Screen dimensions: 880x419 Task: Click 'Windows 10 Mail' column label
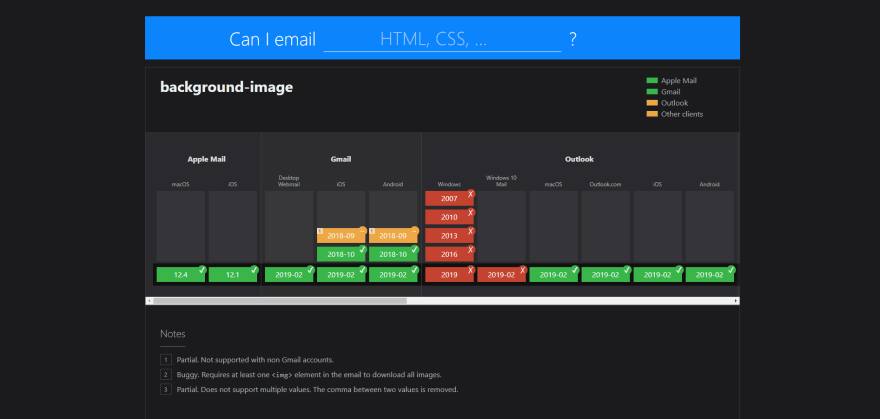coord(501,181)
